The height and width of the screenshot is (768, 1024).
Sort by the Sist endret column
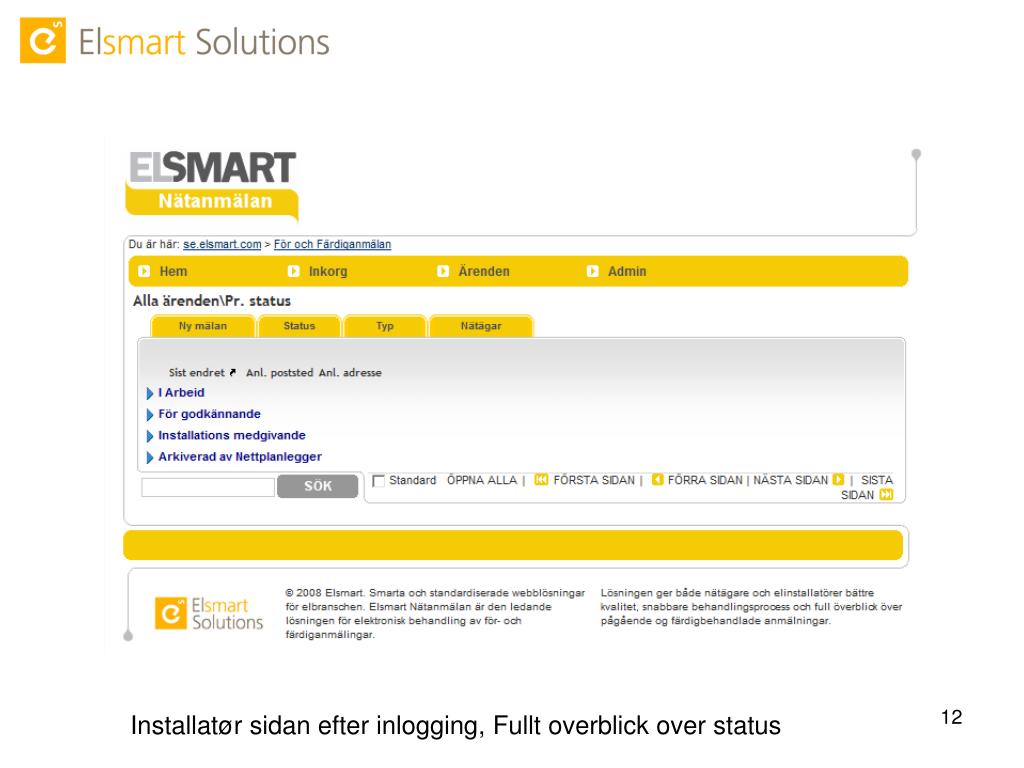[x=196, y=373]
